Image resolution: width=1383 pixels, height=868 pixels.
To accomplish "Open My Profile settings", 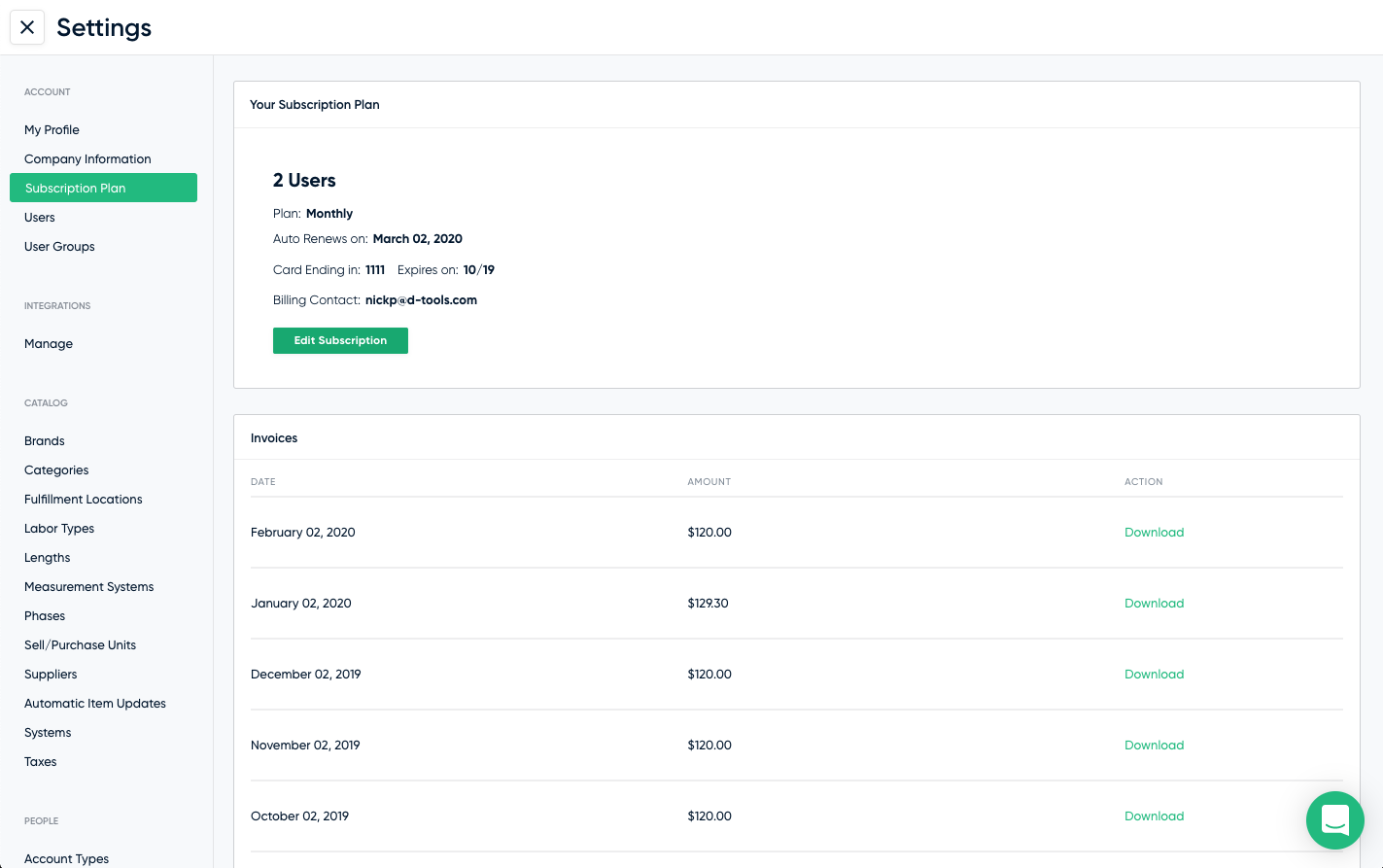I will tap(52, 129).
